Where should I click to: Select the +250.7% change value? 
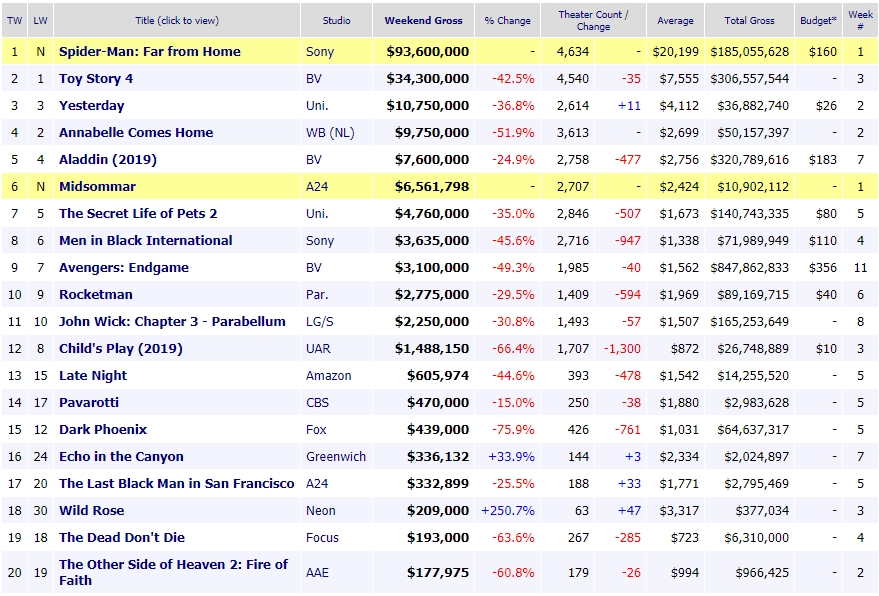click(508, 510)
